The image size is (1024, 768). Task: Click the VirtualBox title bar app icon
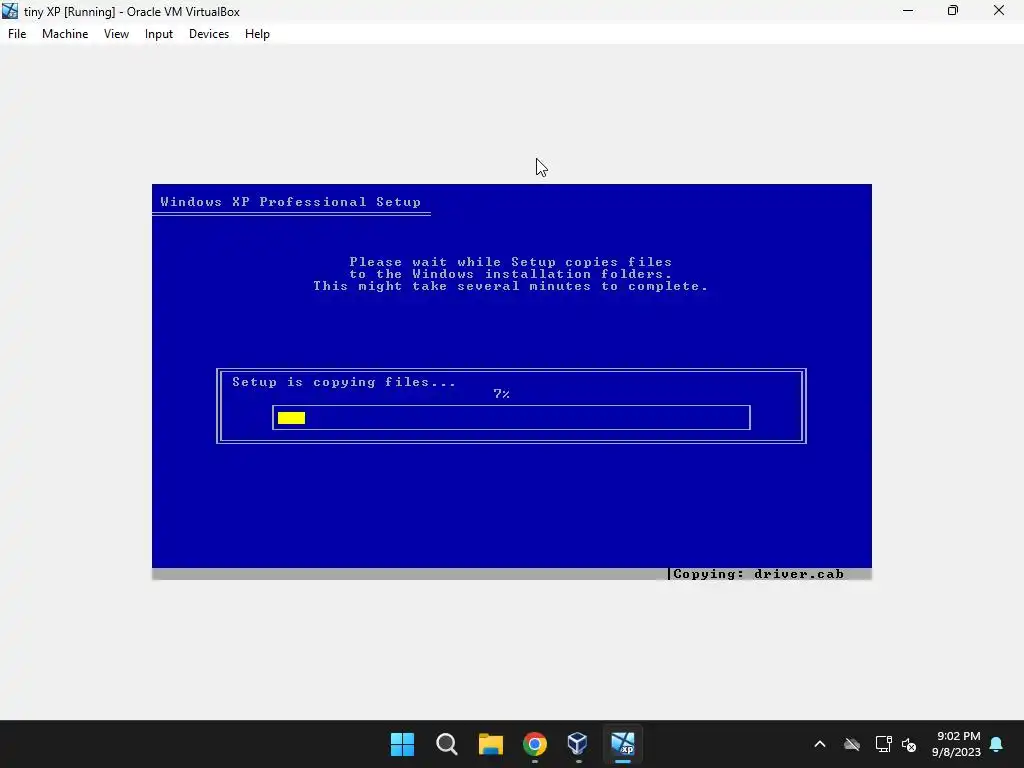pyautogui.click(x=10, y=11)
